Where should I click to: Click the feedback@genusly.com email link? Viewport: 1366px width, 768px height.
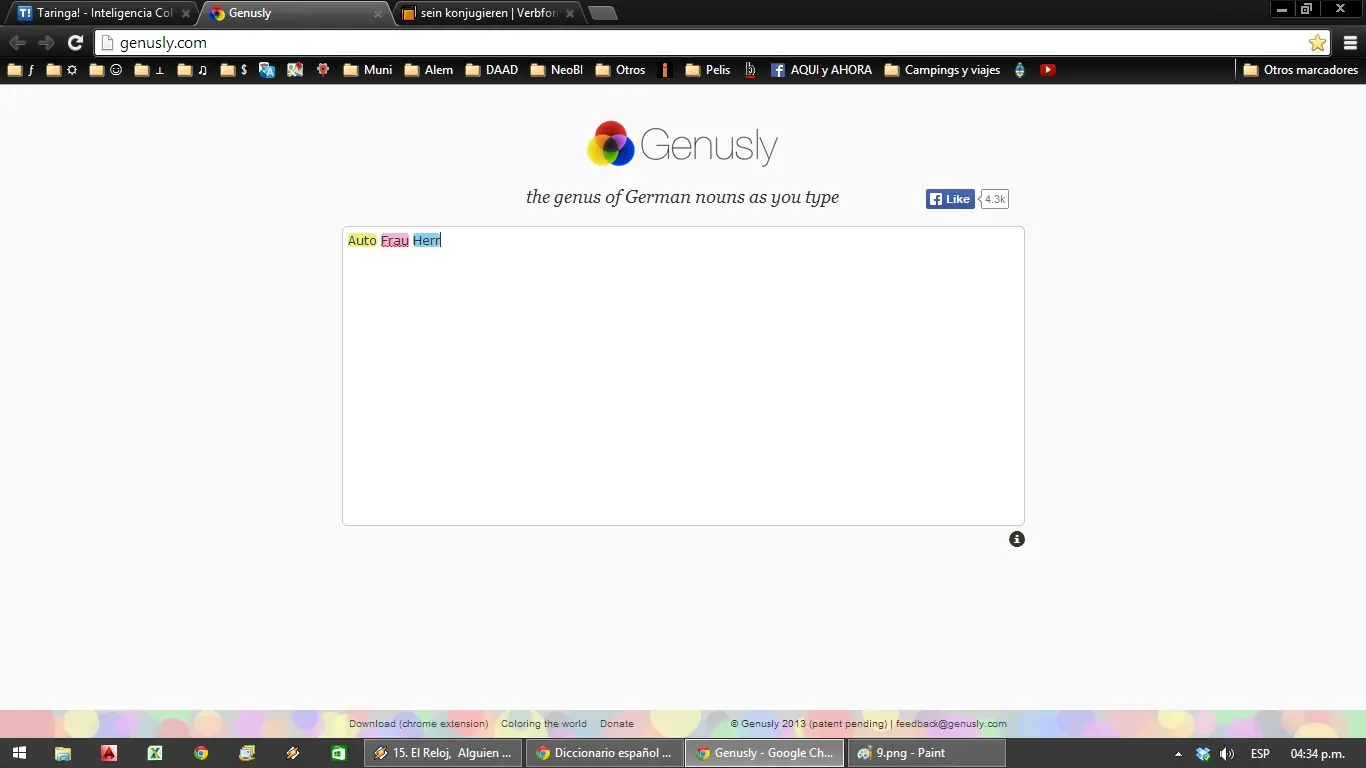click(951, 724)
